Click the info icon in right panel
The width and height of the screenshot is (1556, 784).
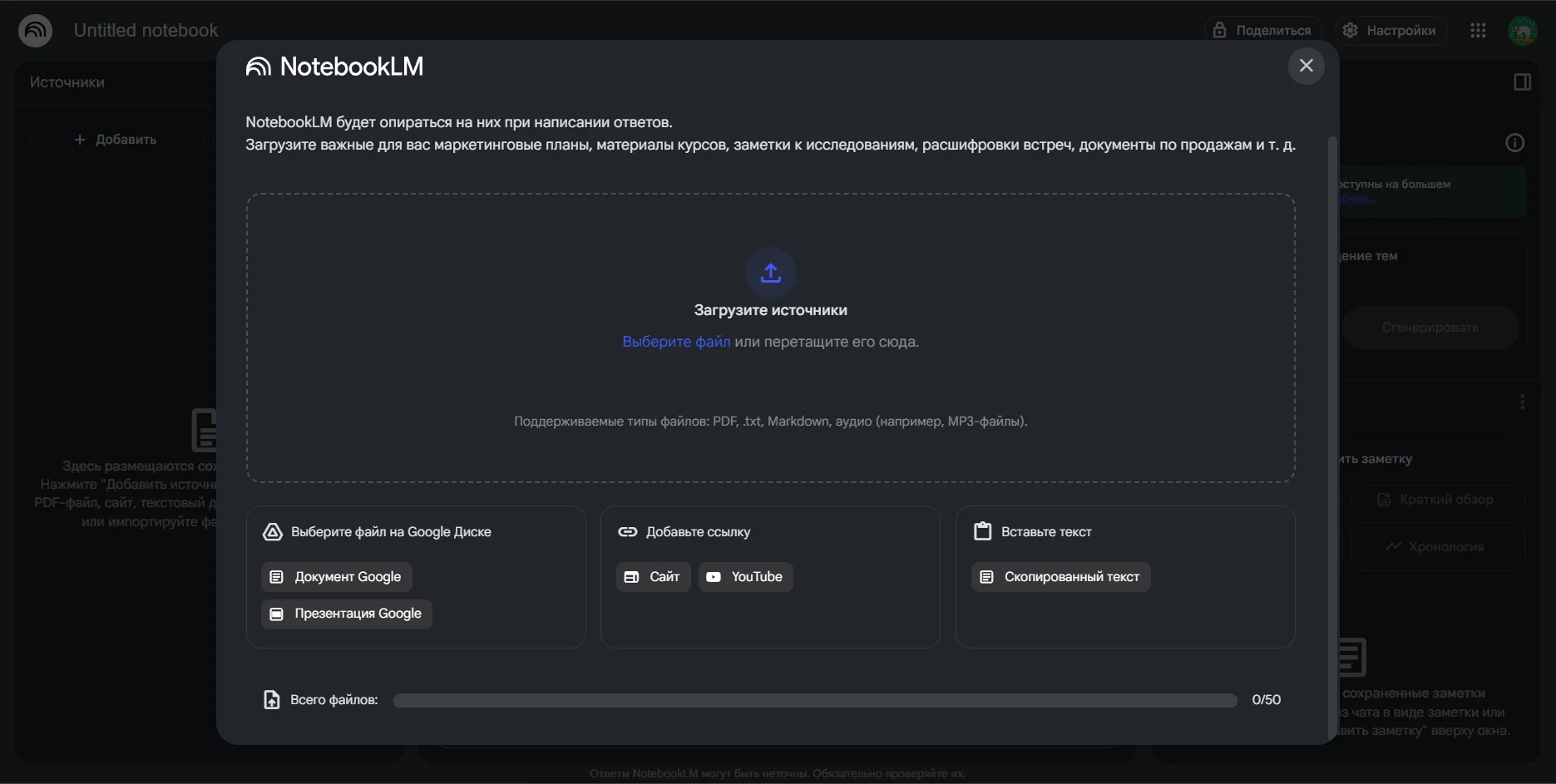(x=1515, y=143)
